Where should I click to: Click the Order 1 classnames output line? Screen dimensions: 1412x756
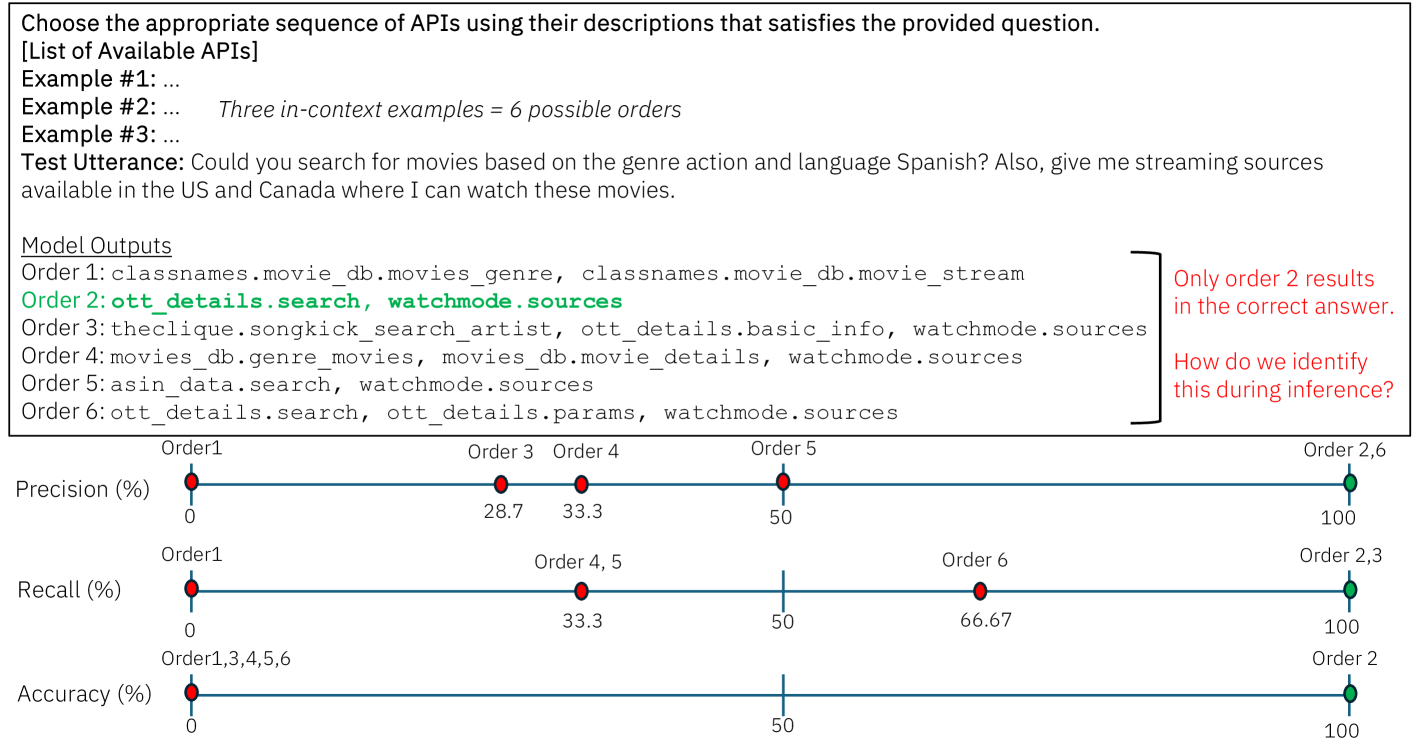coord(523,273)
